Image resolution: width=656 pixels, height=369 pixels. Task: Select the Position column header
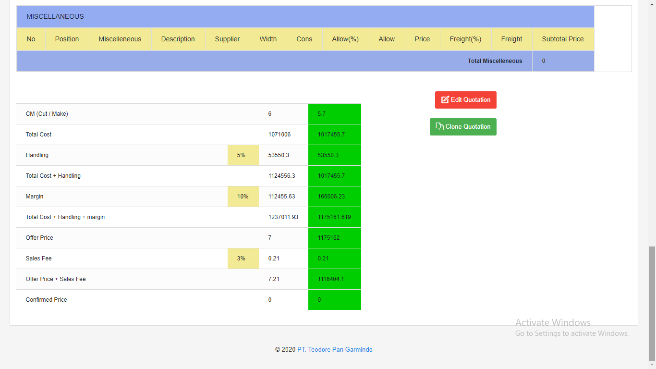[67, 39]
